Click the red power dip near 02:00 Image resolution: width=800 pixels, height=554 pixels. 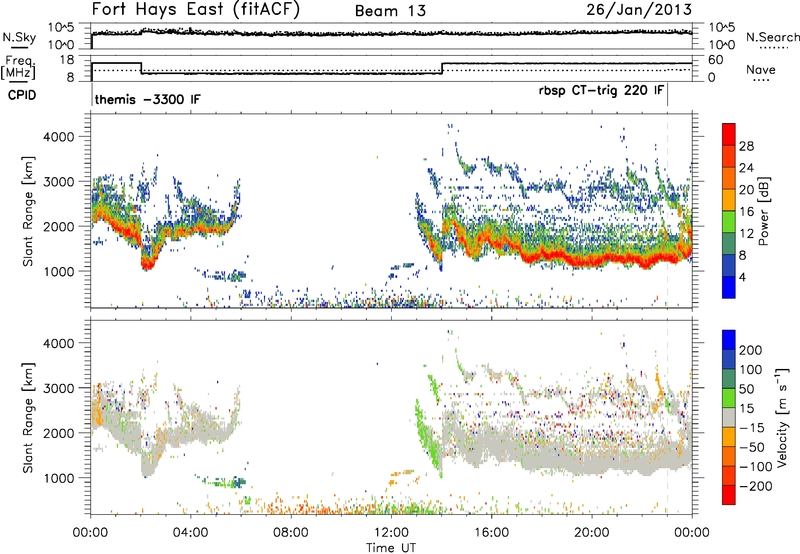pos(148,263)
